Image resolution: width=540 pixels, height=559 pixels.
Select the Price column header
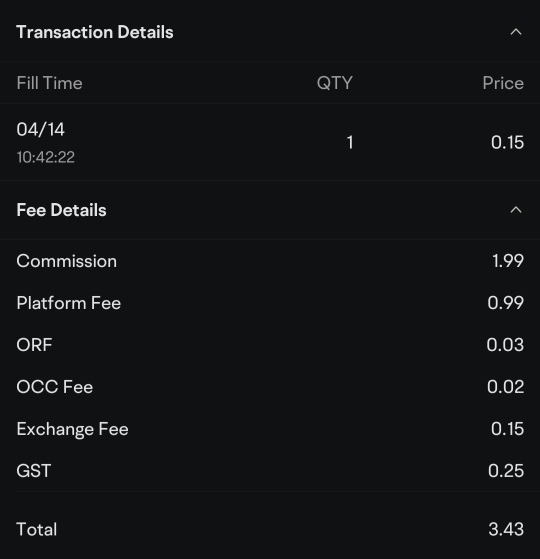[x=503, y=83]
